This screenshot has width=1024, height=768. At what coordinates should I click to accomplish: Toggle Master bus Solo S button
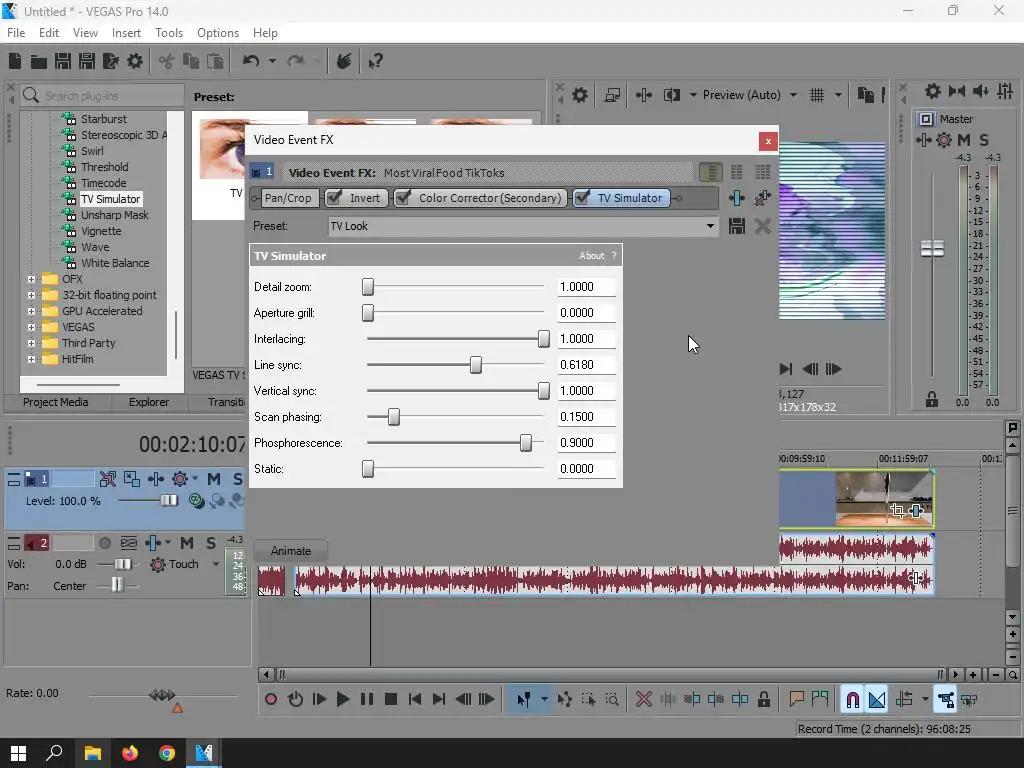(984, 140)
